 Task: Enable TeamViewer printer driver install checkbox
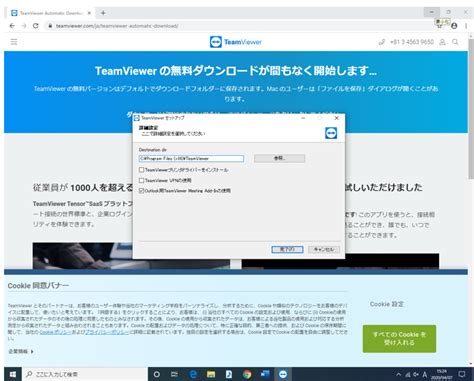141,170
